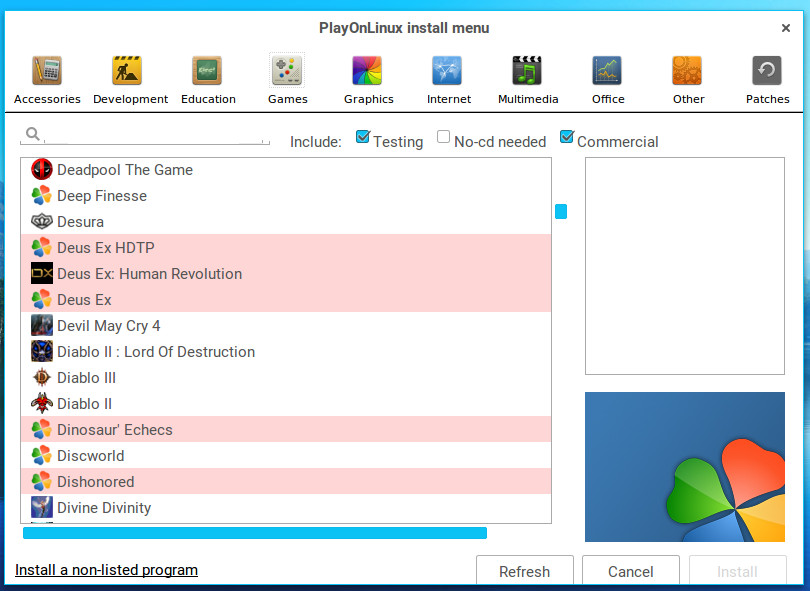Open the Office category
The height and width of the screenshot is (591, 810).
[x=608, y=79]
